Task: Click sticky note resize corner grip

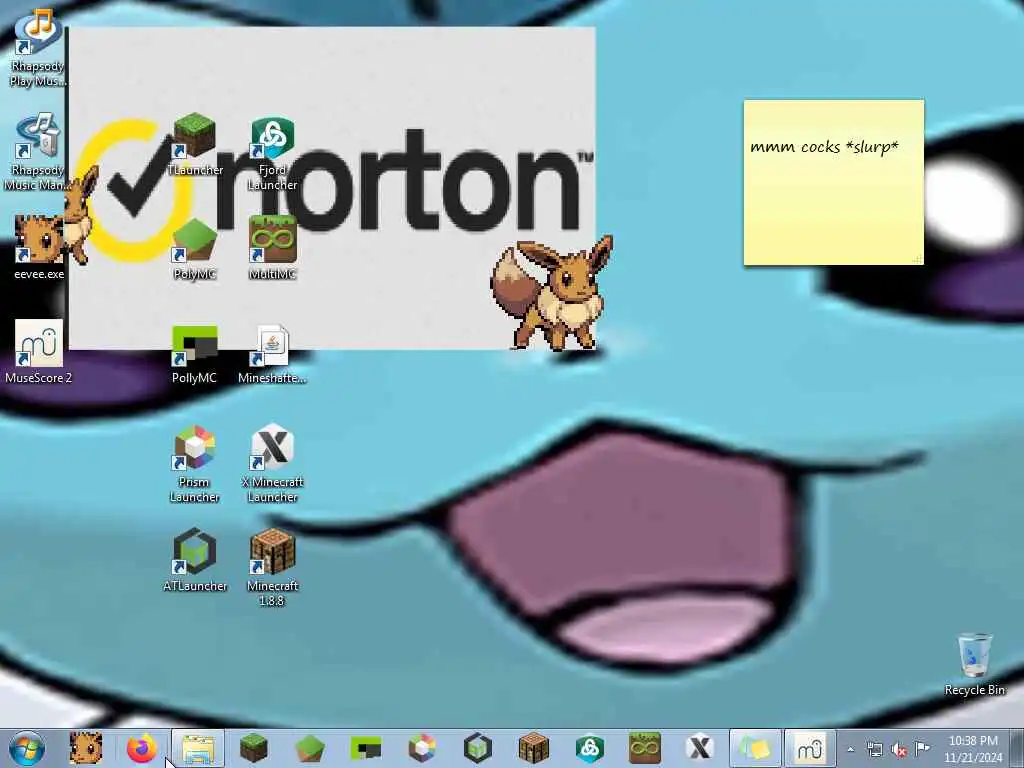Action: (917, 259)
